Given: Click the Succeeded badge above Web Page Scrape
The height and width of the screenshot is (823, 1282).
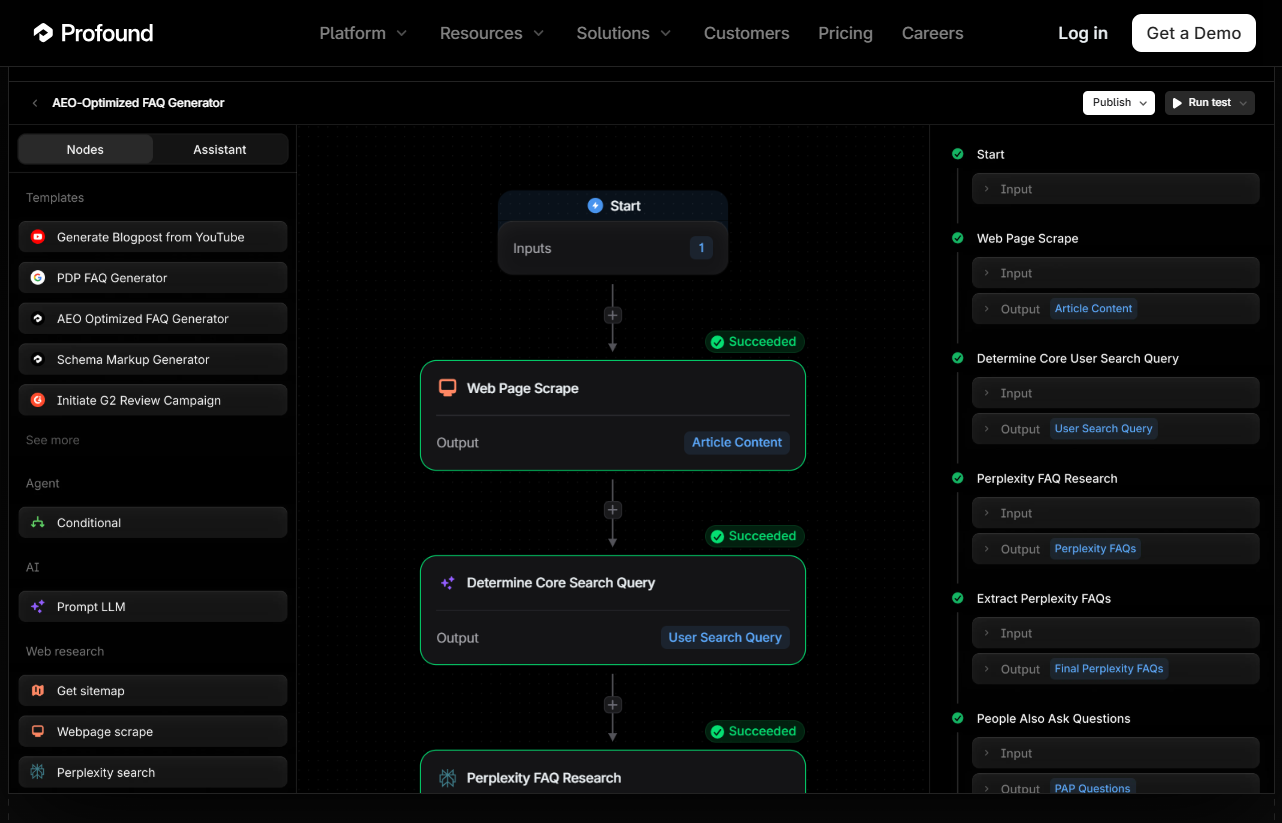Looking at the screenshot, I should tap(755, 342).
